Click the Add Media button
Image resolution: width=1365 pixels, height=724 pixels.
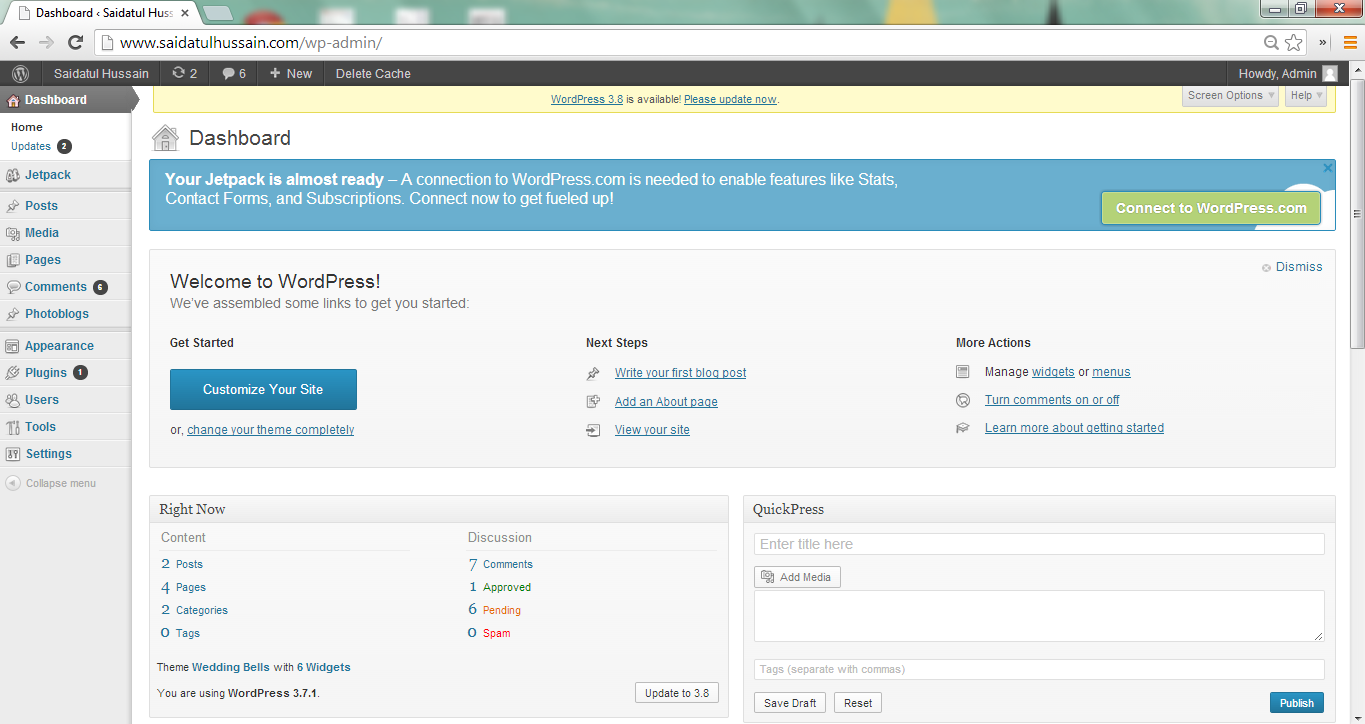(797, 577)
